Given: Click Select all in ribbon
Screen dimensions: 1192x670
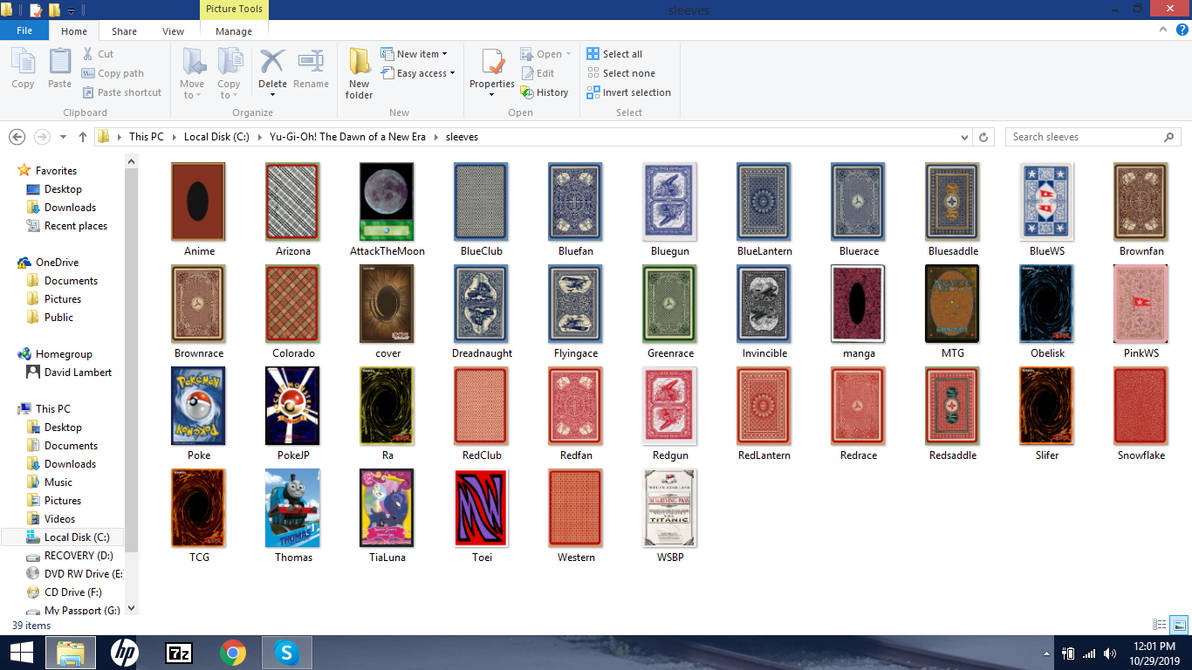Looking at the screenshot, I should click(614, 54).
